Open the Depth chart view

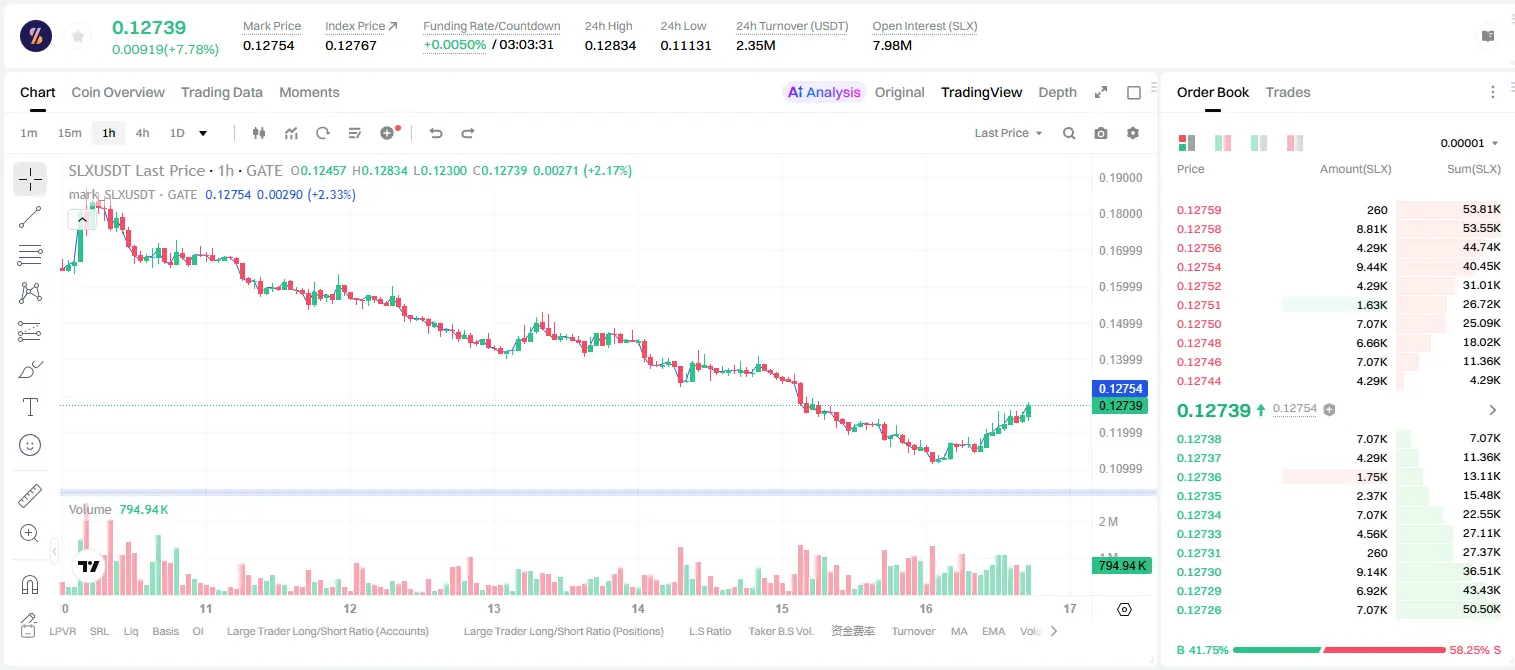coord(1057,92)
